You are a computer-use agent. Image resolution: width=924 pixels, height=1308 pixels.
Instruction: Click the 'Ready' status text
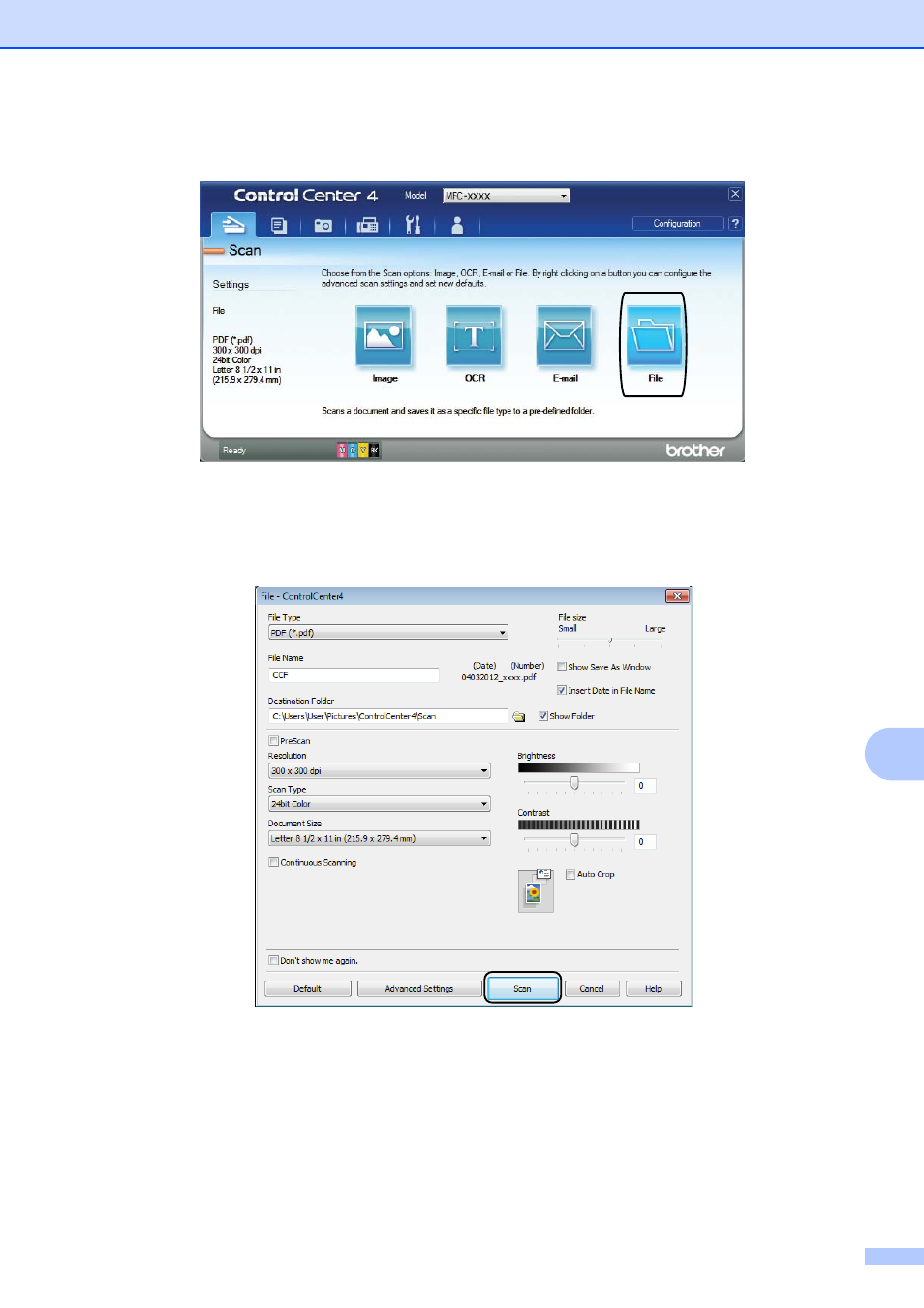(234, 451)
